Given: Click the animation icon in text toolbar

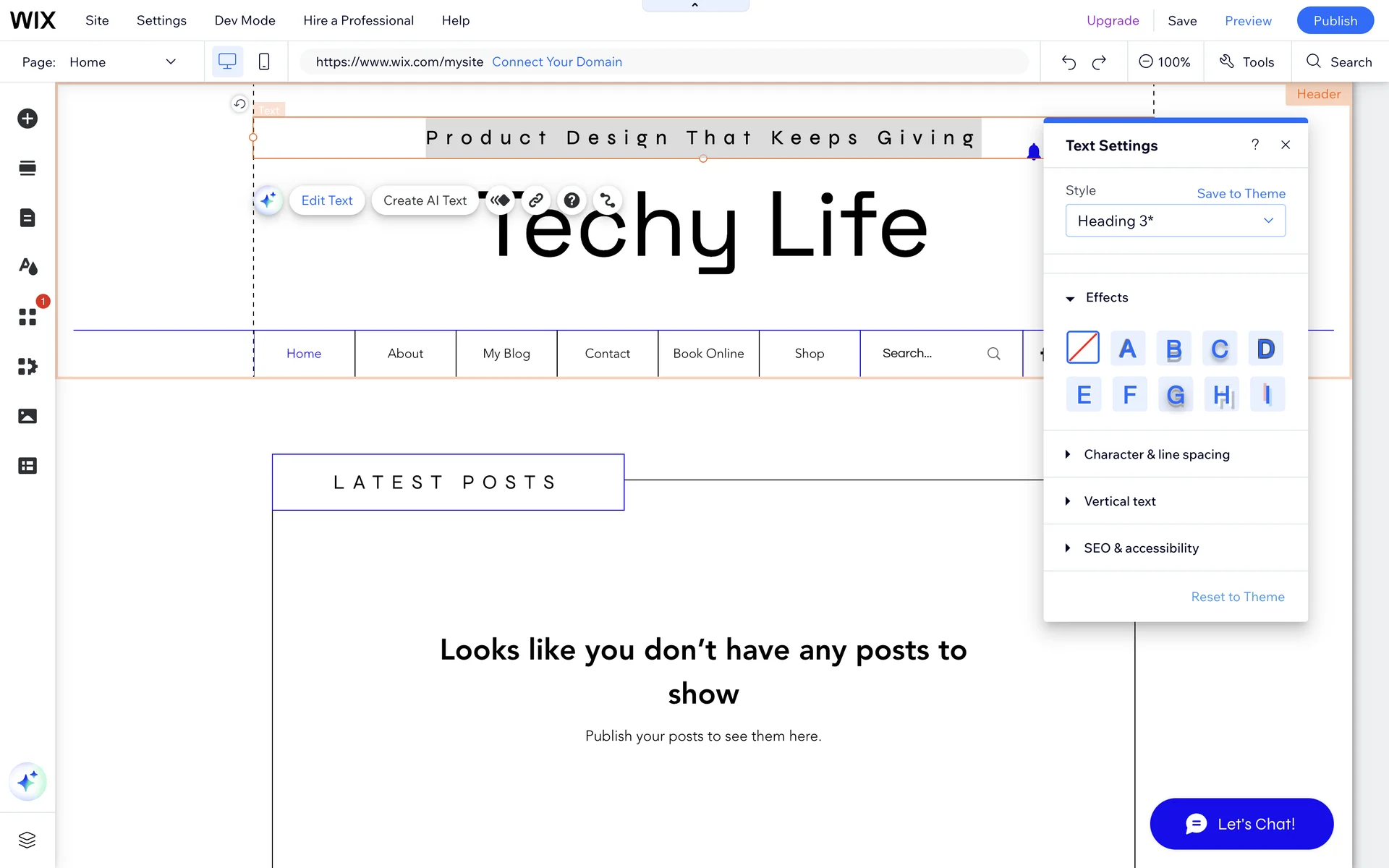Looking at the screenshot, I should pyautogui.click(x=500, y=200).
